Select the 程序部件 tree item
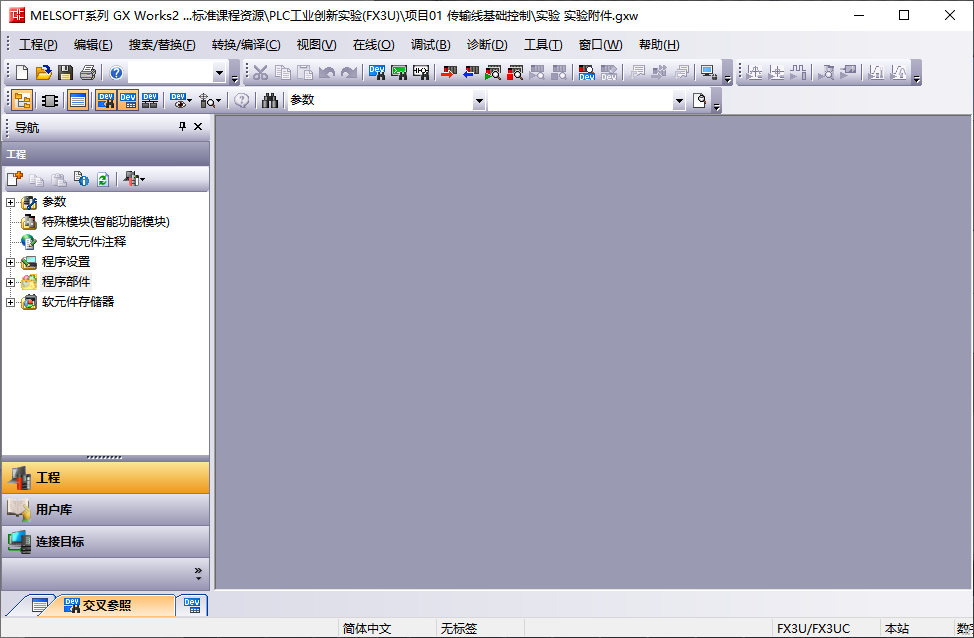The image size is (974, 638). (66, 281)
